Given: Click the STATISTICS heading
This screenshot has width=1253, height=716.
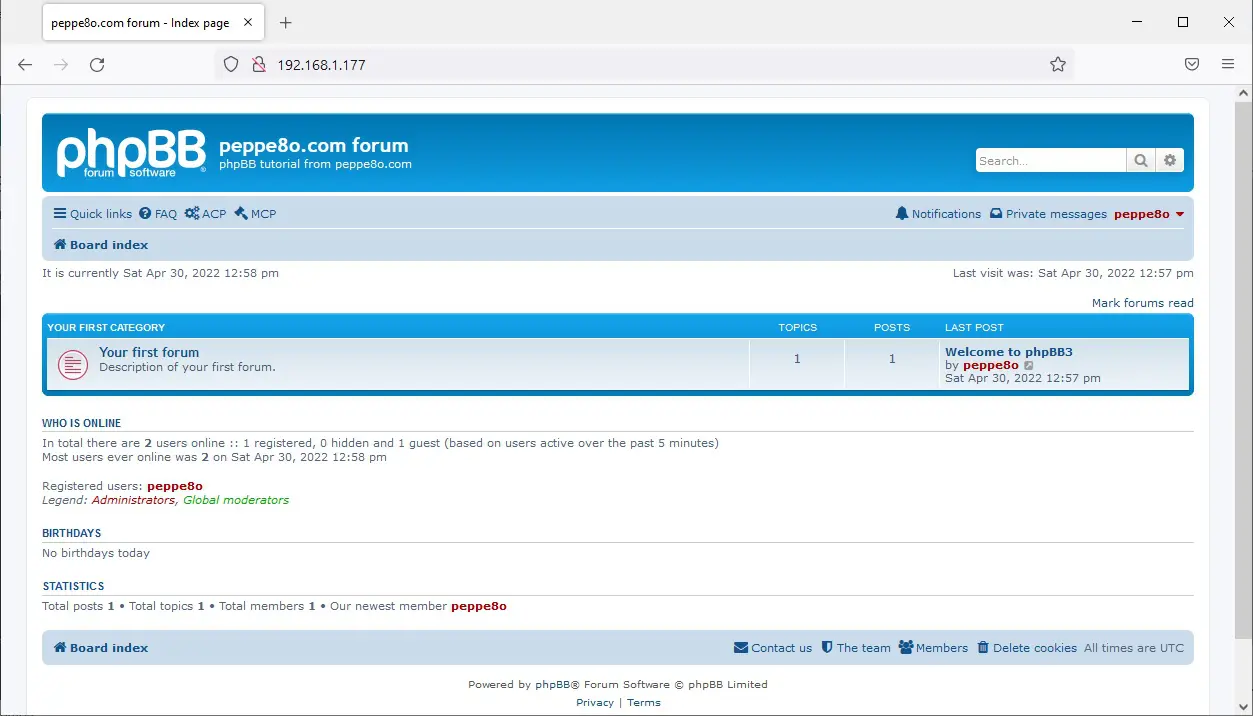Looking at the screenshot, I should point(74,586).
